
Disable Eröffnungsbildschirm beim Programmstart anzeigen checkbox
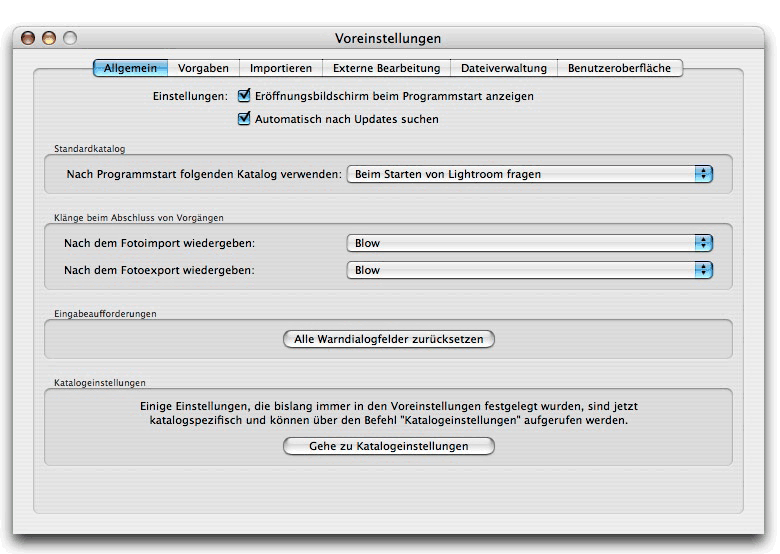click(x=244, y=97)
